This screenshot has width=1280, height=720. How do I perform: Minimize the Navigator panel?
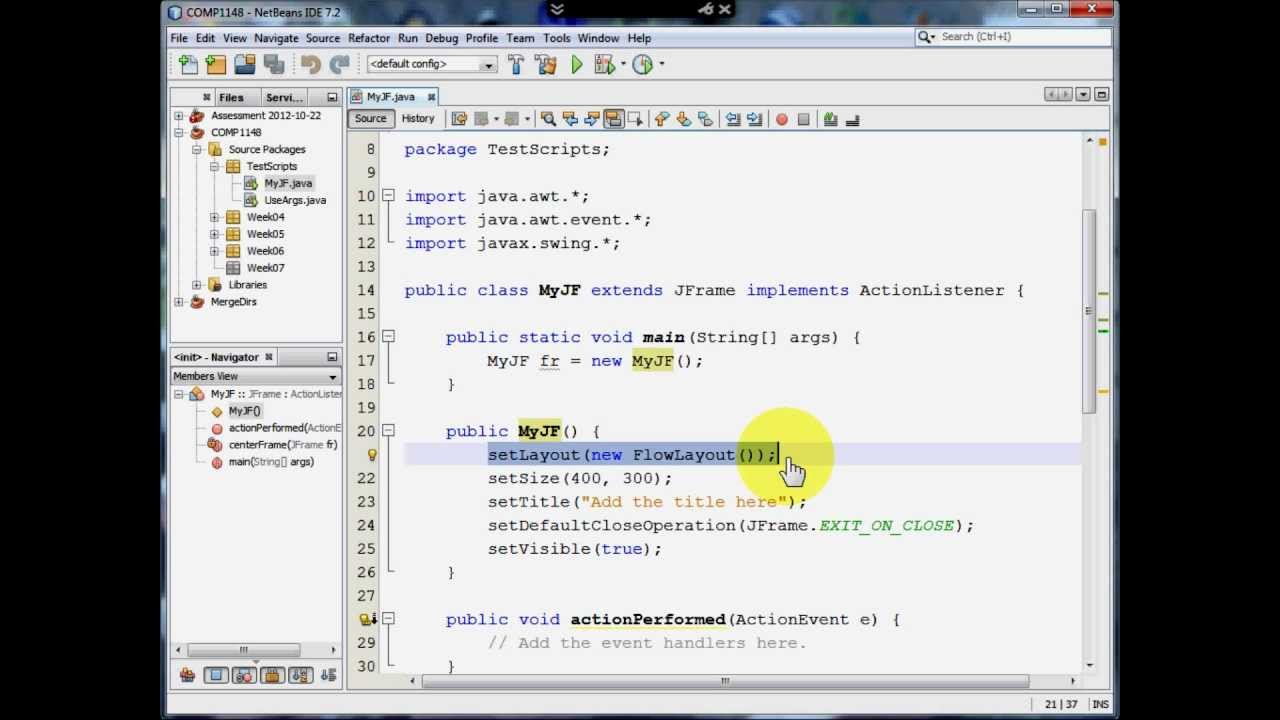tap(332, 357)
